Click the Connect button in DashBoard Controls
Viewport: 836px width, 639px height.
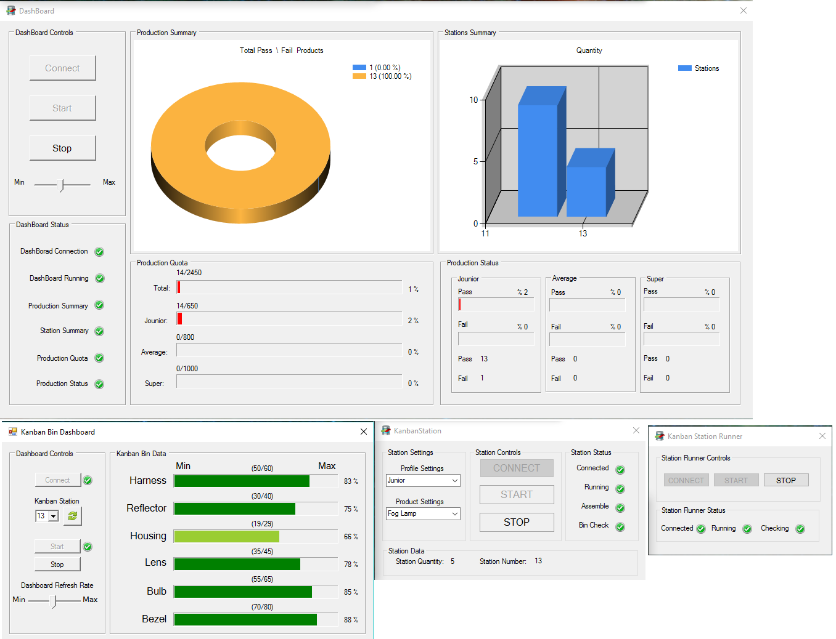pyautogui.click(x=62, y=68)
